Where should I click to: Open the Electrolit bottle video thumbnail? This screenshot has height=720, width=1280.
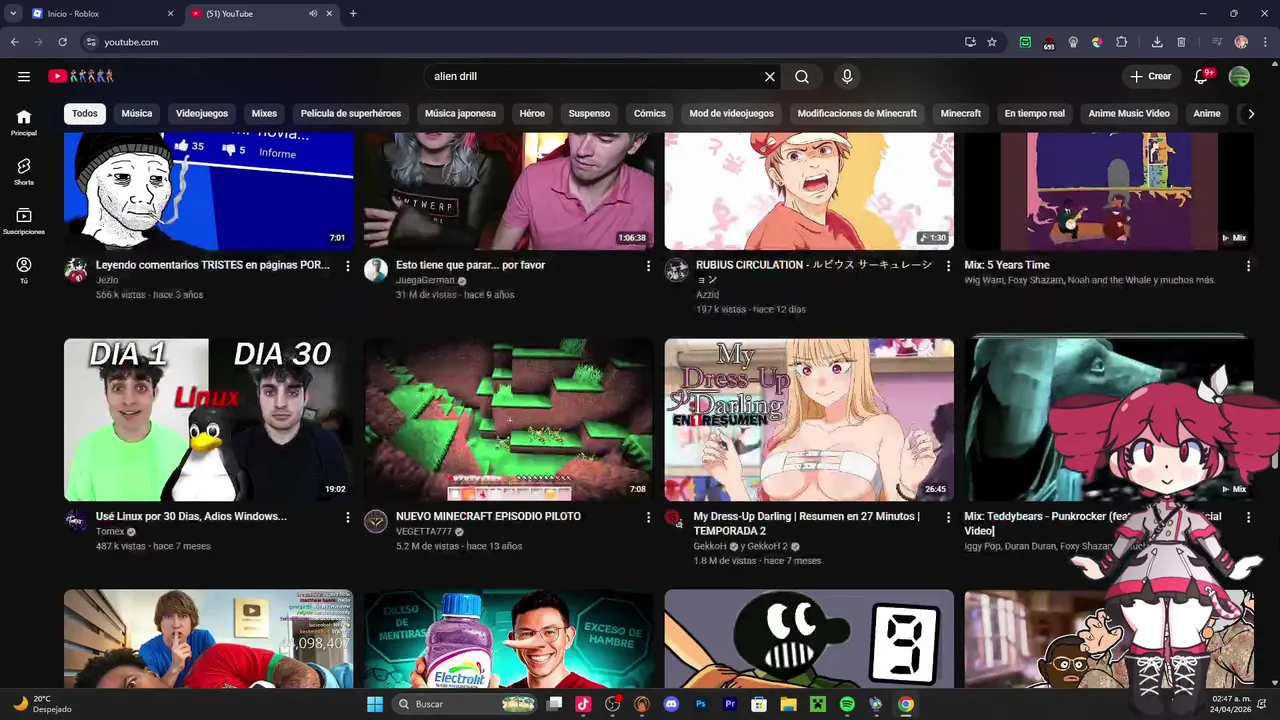coord(509,638)
